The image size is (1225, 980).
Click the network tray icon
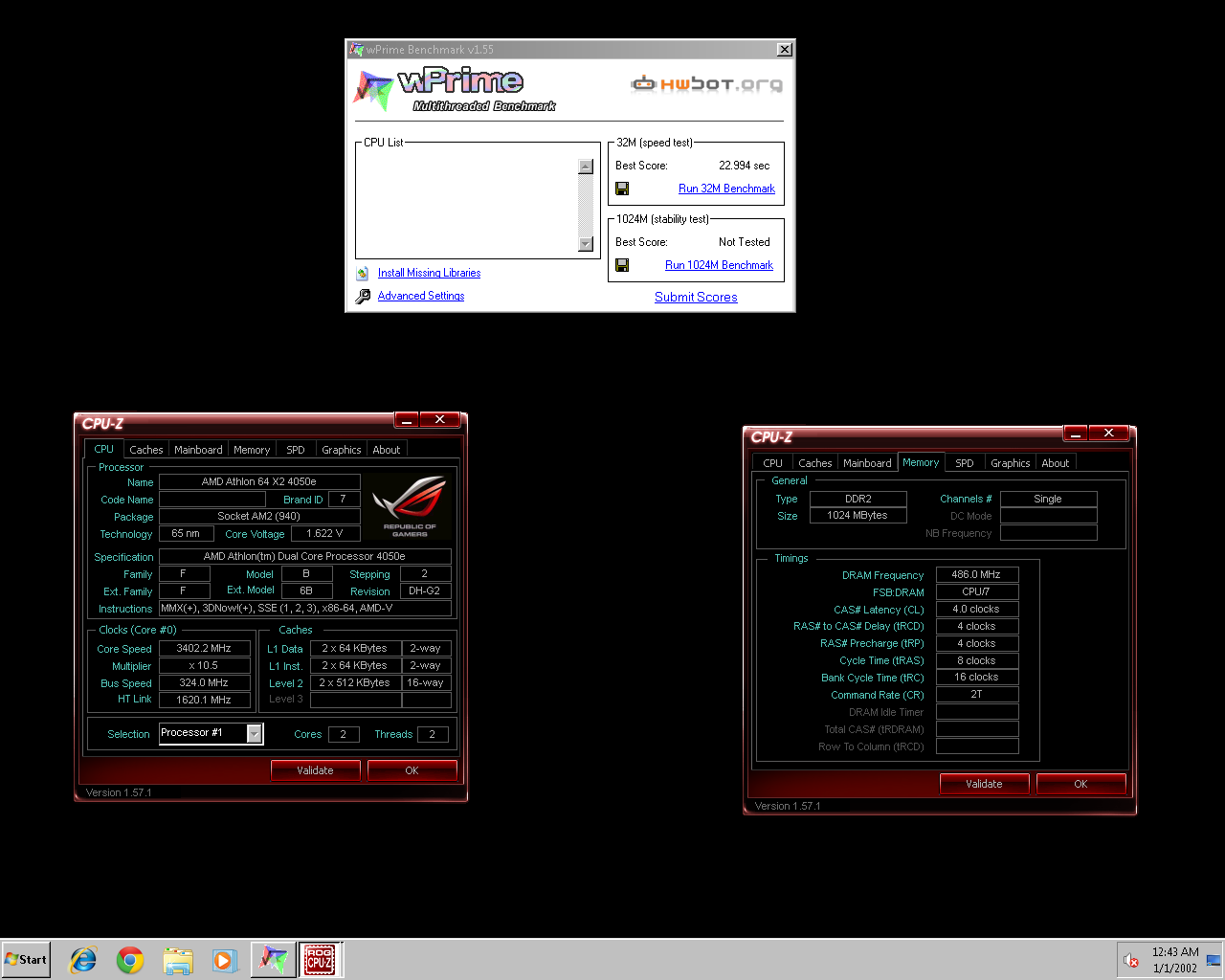(1214, 960)
